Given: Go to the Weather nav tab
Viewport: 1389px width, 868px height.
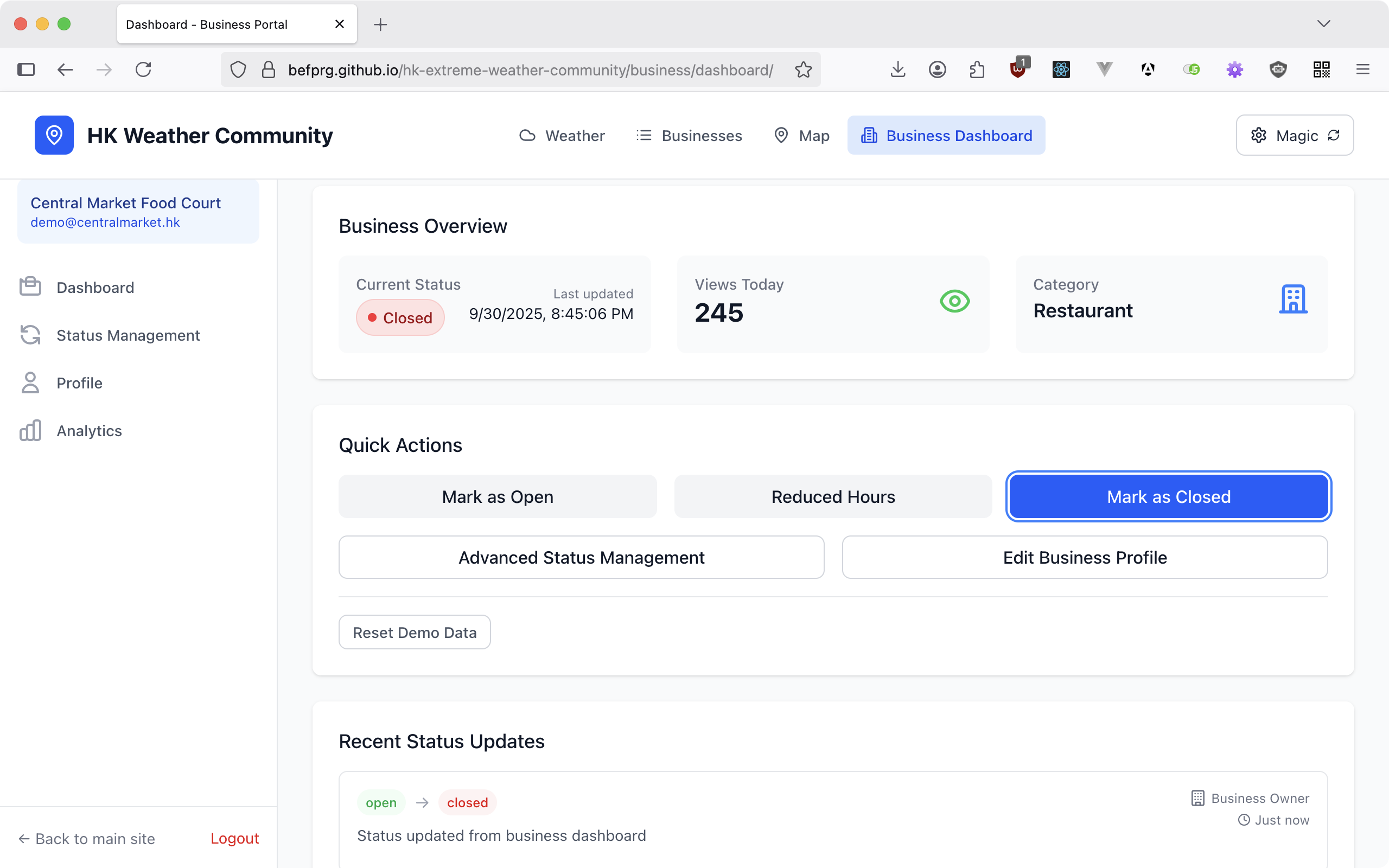Looking at the screenshot, I should (562, 136).
